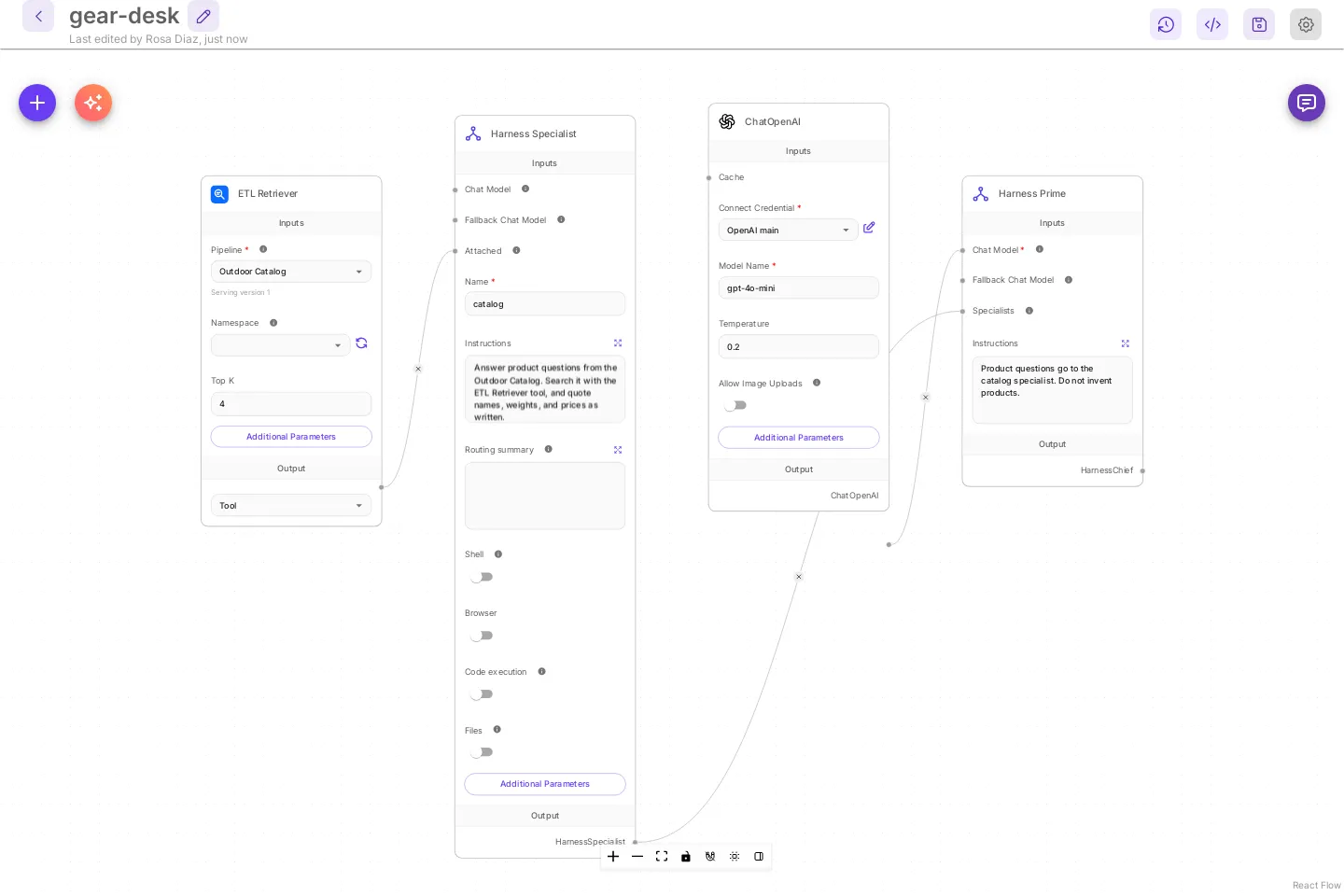This screenshot has width=1344, height=896.
Task: Open the API code embed icon
Action: pos(1212,24)
